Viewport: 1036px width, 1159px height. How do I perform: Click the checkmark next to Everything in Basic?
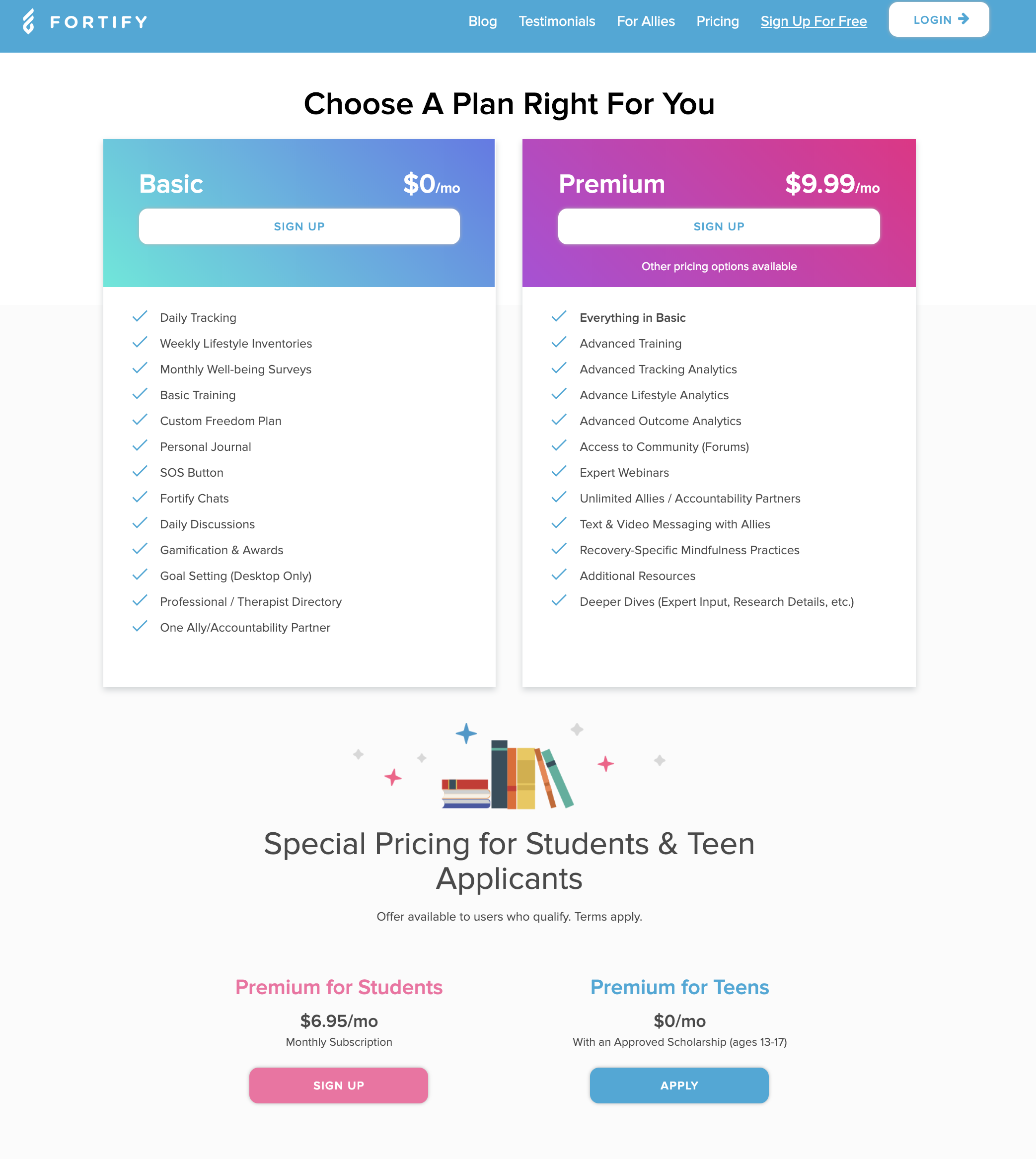(559, 316)
